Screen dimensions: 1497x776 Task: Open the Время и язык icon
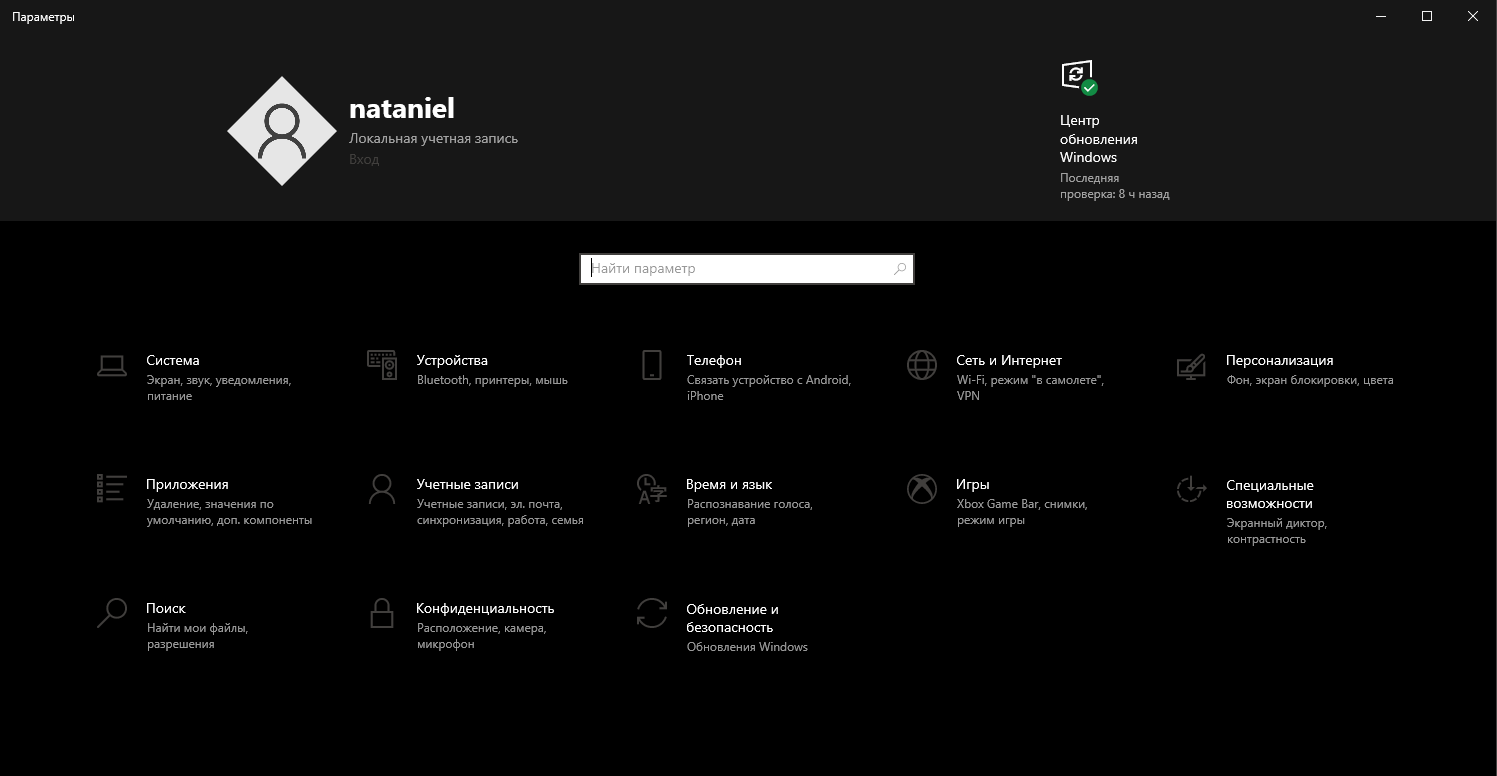coord(652,489)
